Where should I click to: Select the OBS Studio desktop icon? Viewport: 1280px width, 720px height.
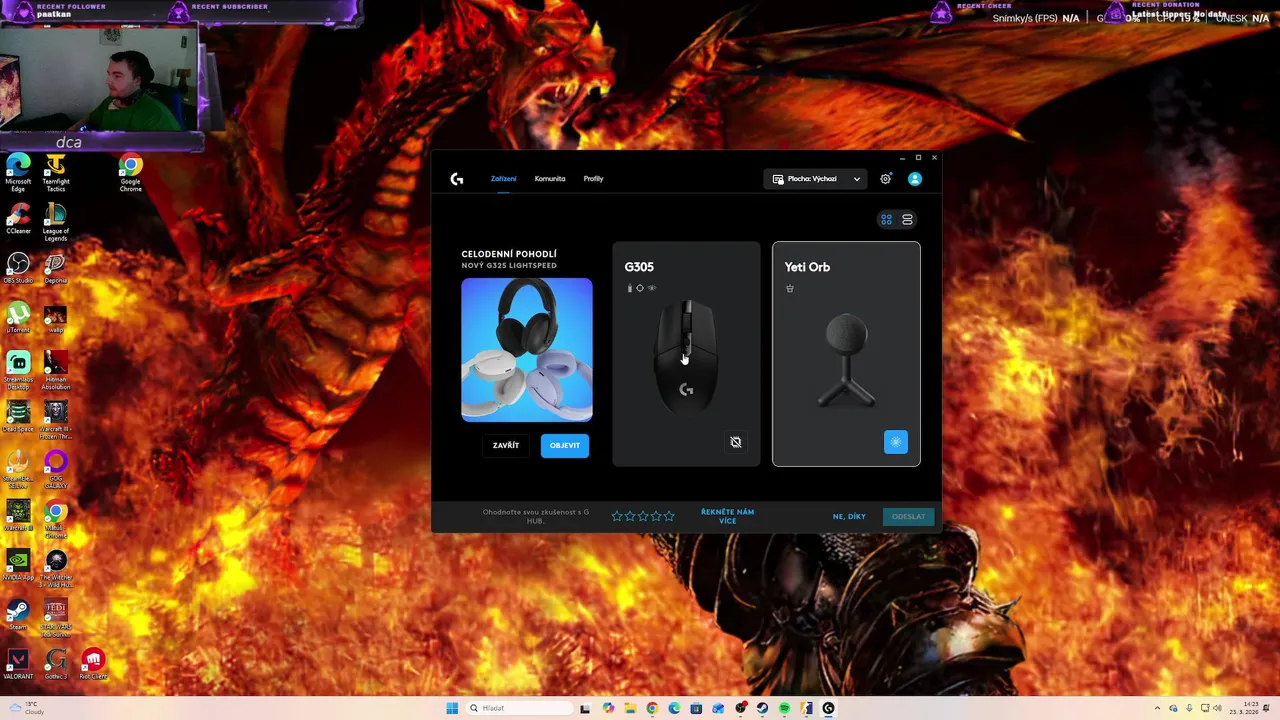(x=18, y=268)
